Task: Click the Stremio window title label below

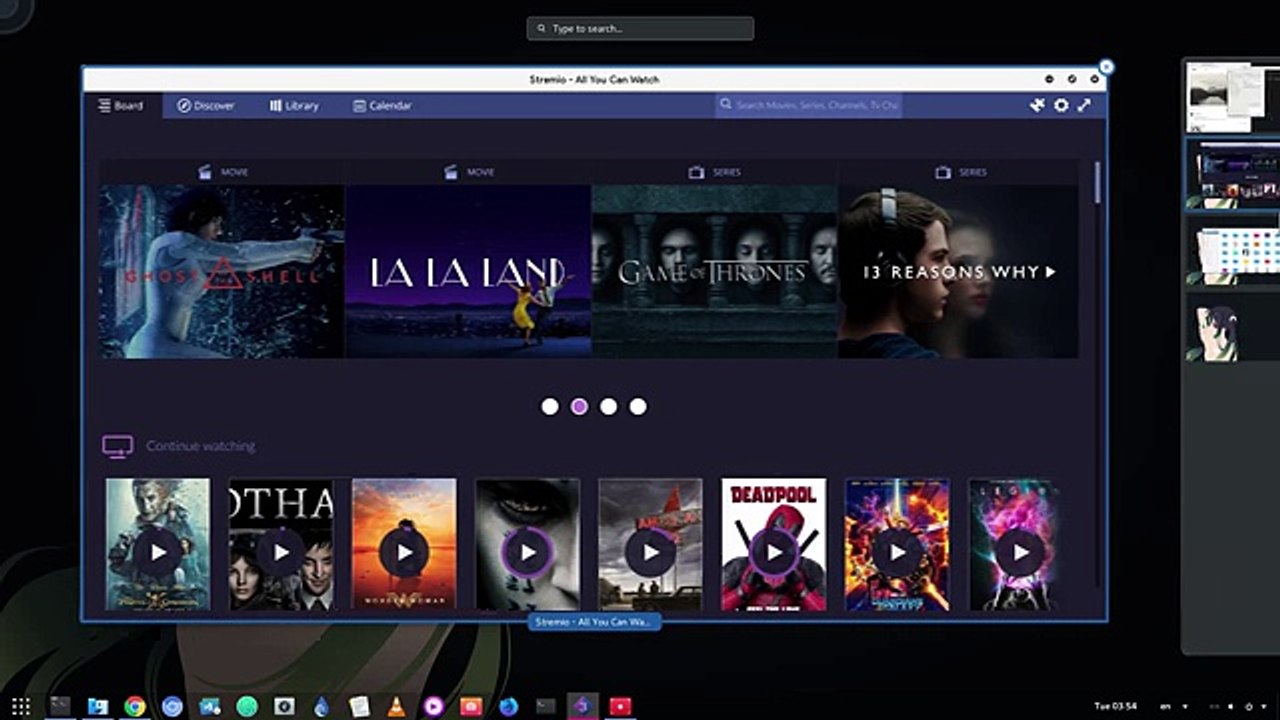Action: 594,622
